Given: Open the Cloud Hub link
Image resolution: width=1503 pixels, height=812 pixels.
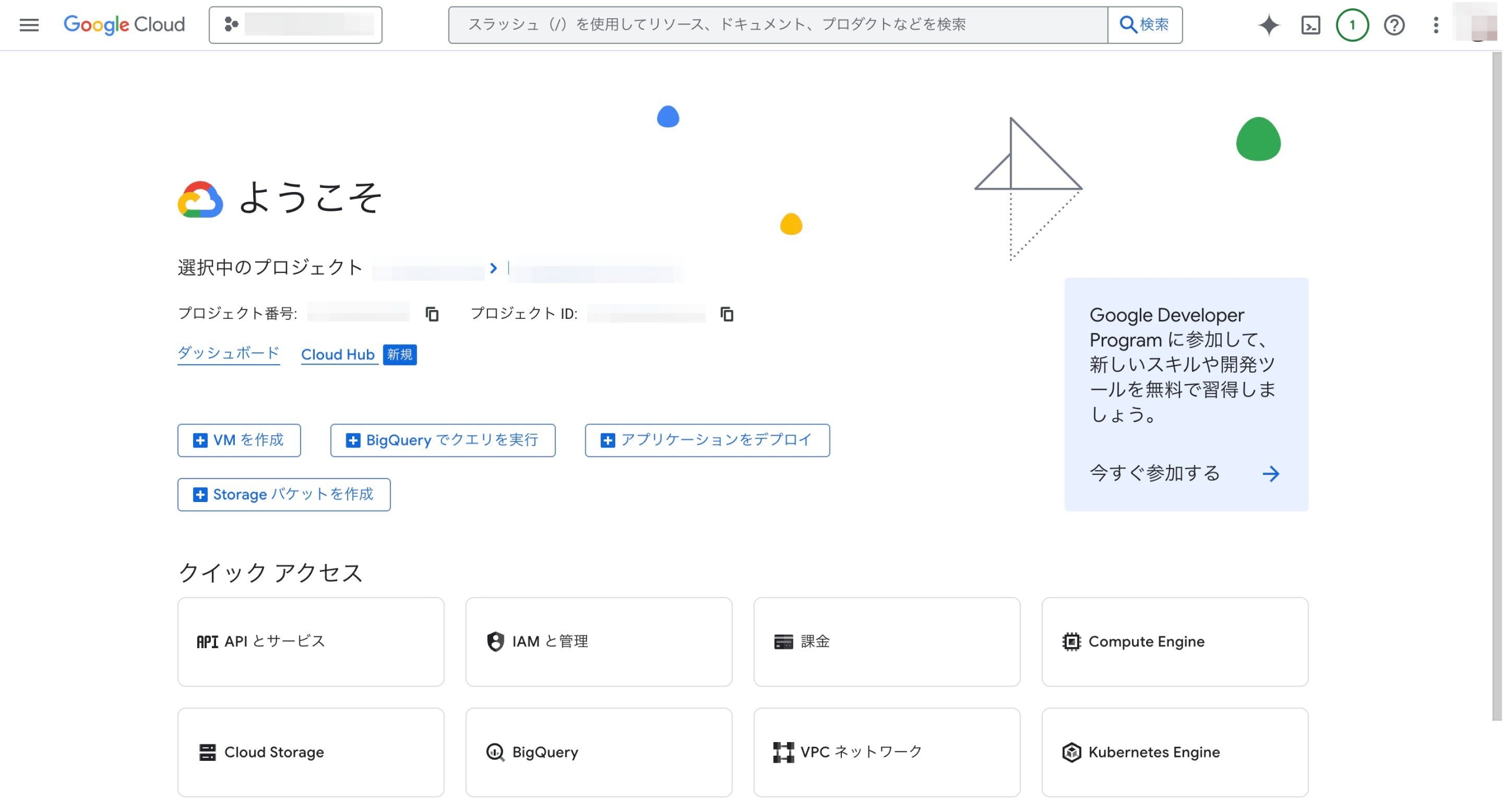Looking at the screenshot, I should (x=338, y=355).
